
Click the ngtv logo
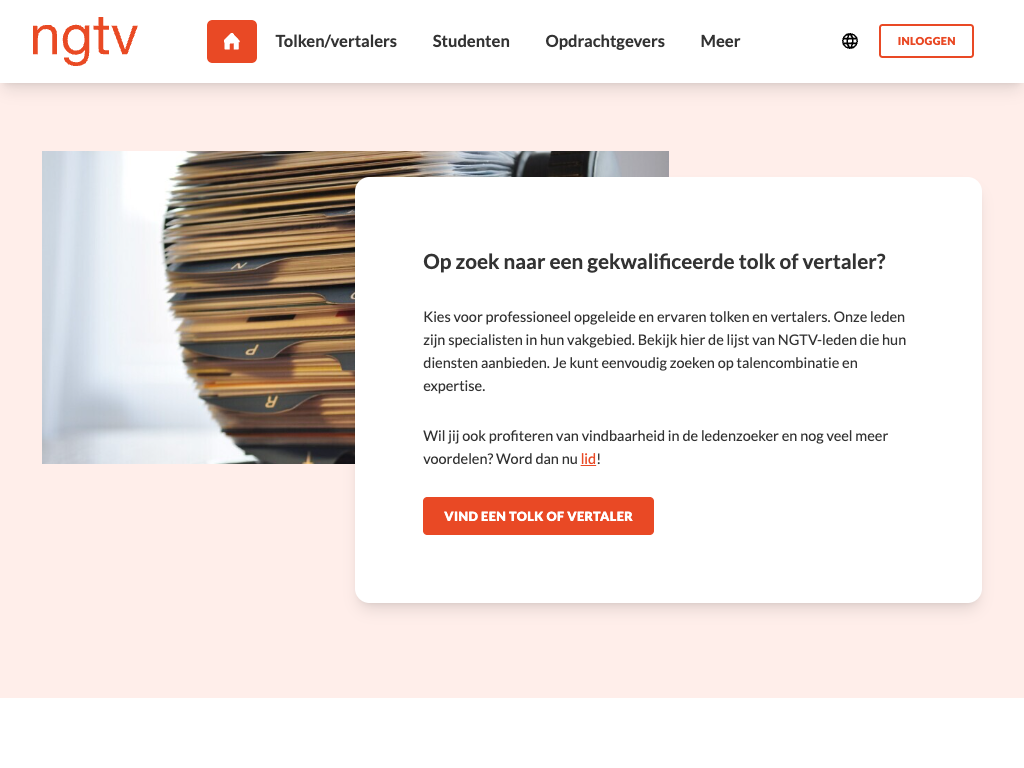(x=85, y=41)
